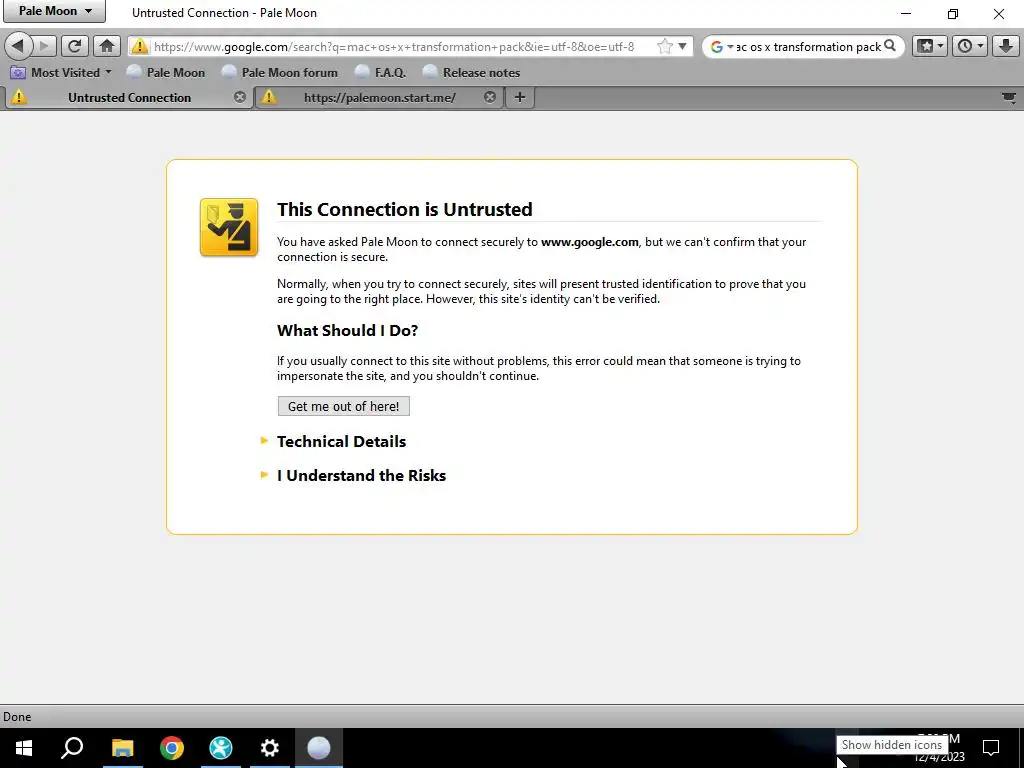
Task: Click the yellow police officer warning image
Action: [229, 227]
